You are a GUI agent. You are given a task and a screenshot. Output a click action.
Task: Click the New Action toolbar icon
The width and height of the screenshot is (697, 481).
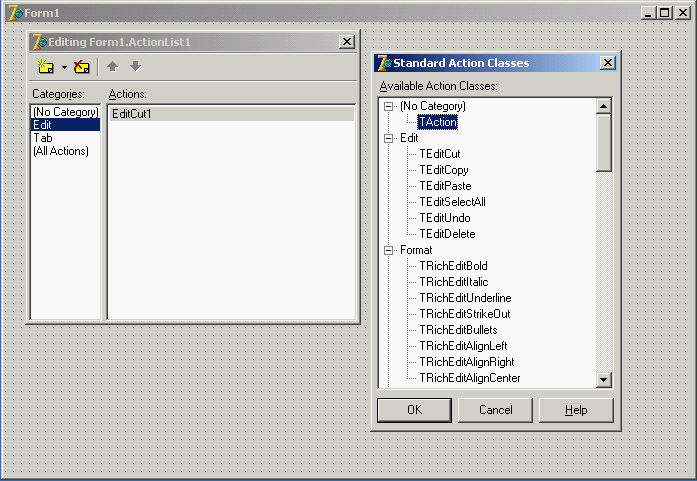click(45, 67)
